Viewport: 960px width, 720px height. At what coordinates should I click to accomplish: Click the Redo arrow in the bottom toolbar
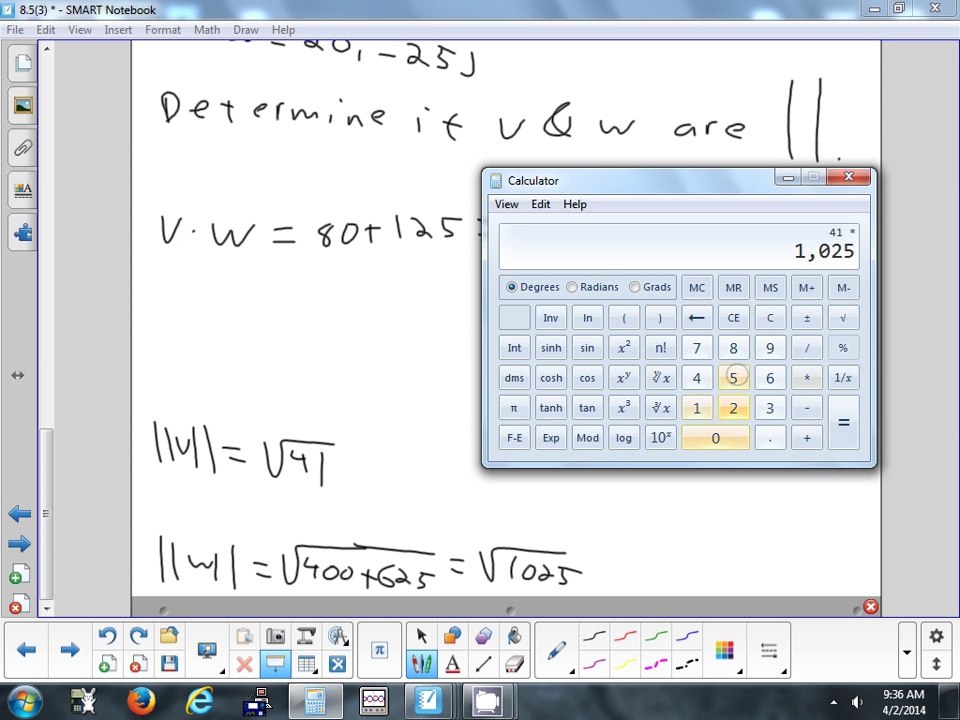coord(138,636)
